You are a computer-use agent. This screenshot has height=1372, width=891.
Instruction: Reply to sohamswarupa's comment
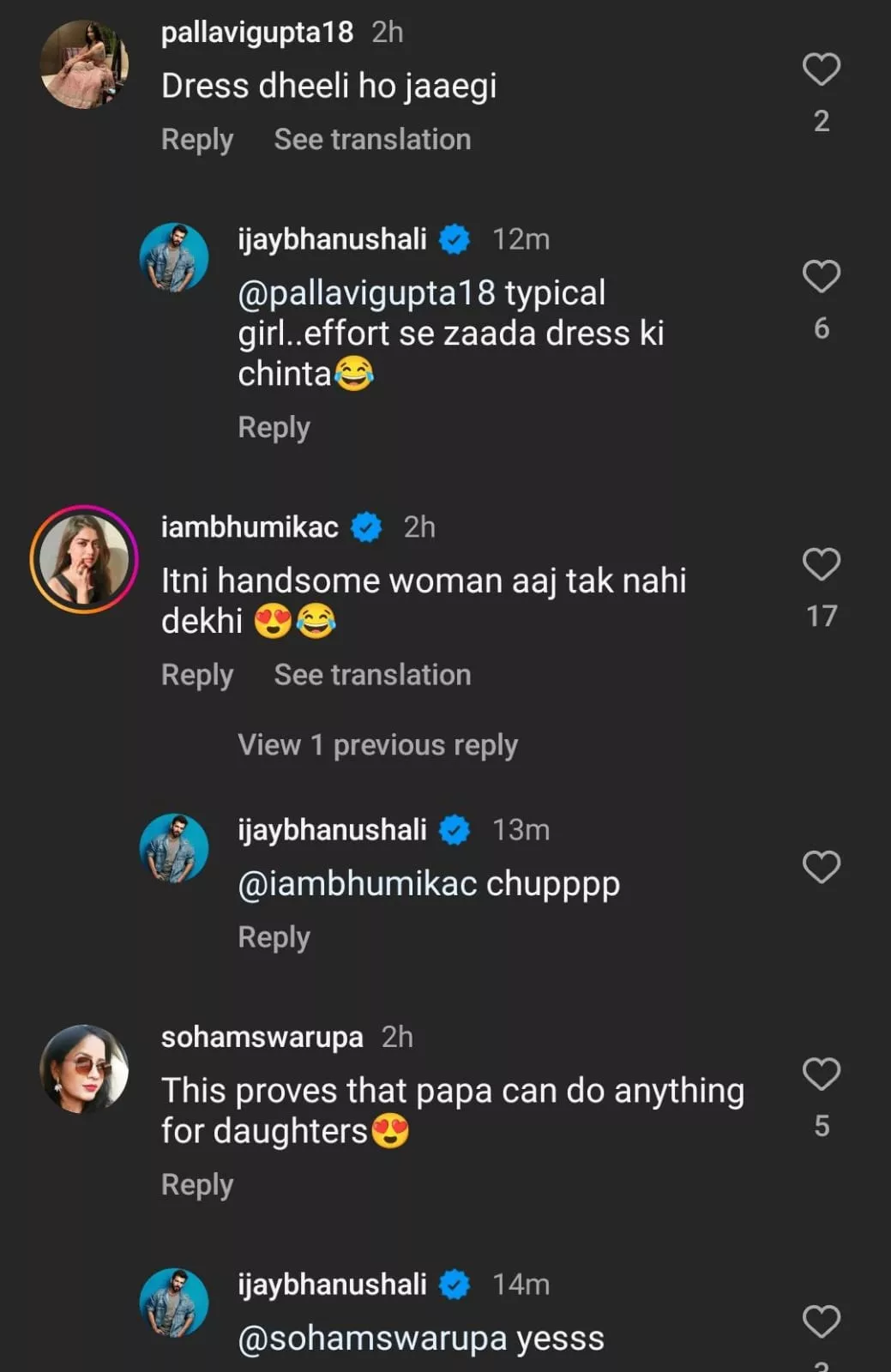click(x=197, y=1184)
